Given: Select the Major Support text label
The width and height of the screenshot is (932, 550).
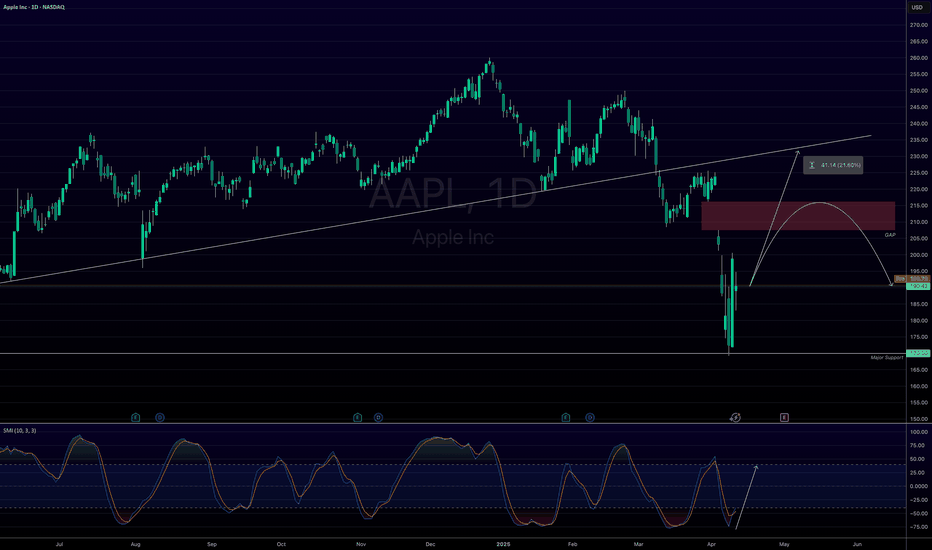Looking at the screenshot, I should 887,357.
